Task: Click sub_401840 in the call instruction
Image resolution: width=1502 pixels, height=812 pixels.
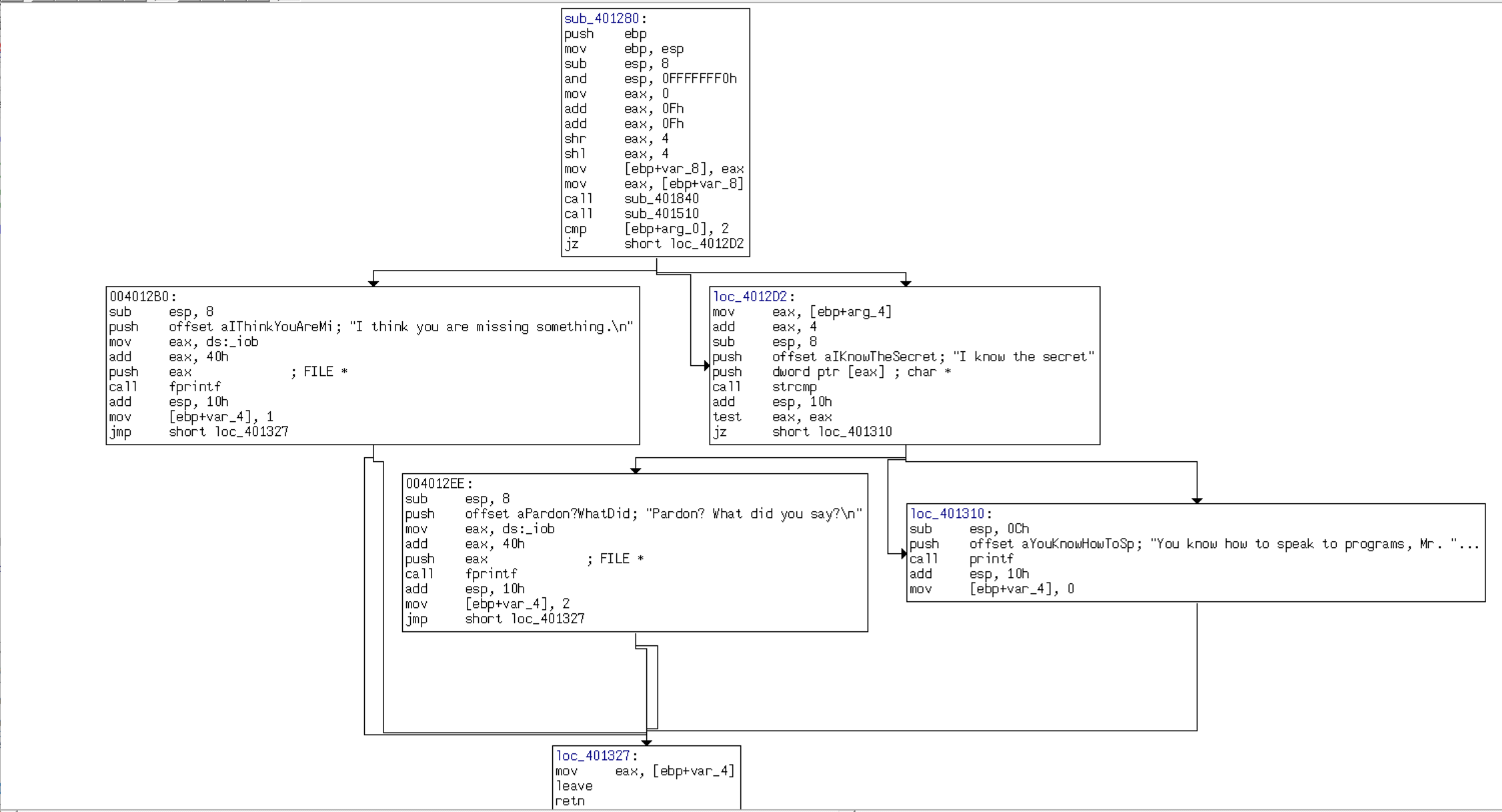Action: pos(661,199)
